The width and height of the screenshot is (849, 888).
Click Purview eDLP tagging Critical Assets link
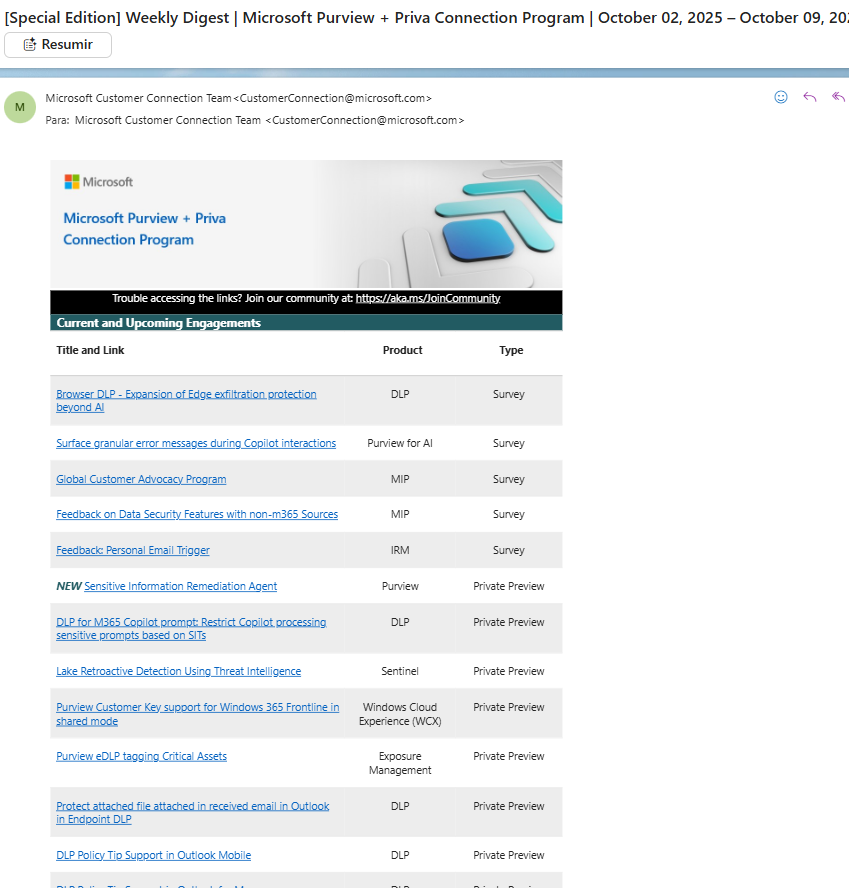tap(141, 756)
